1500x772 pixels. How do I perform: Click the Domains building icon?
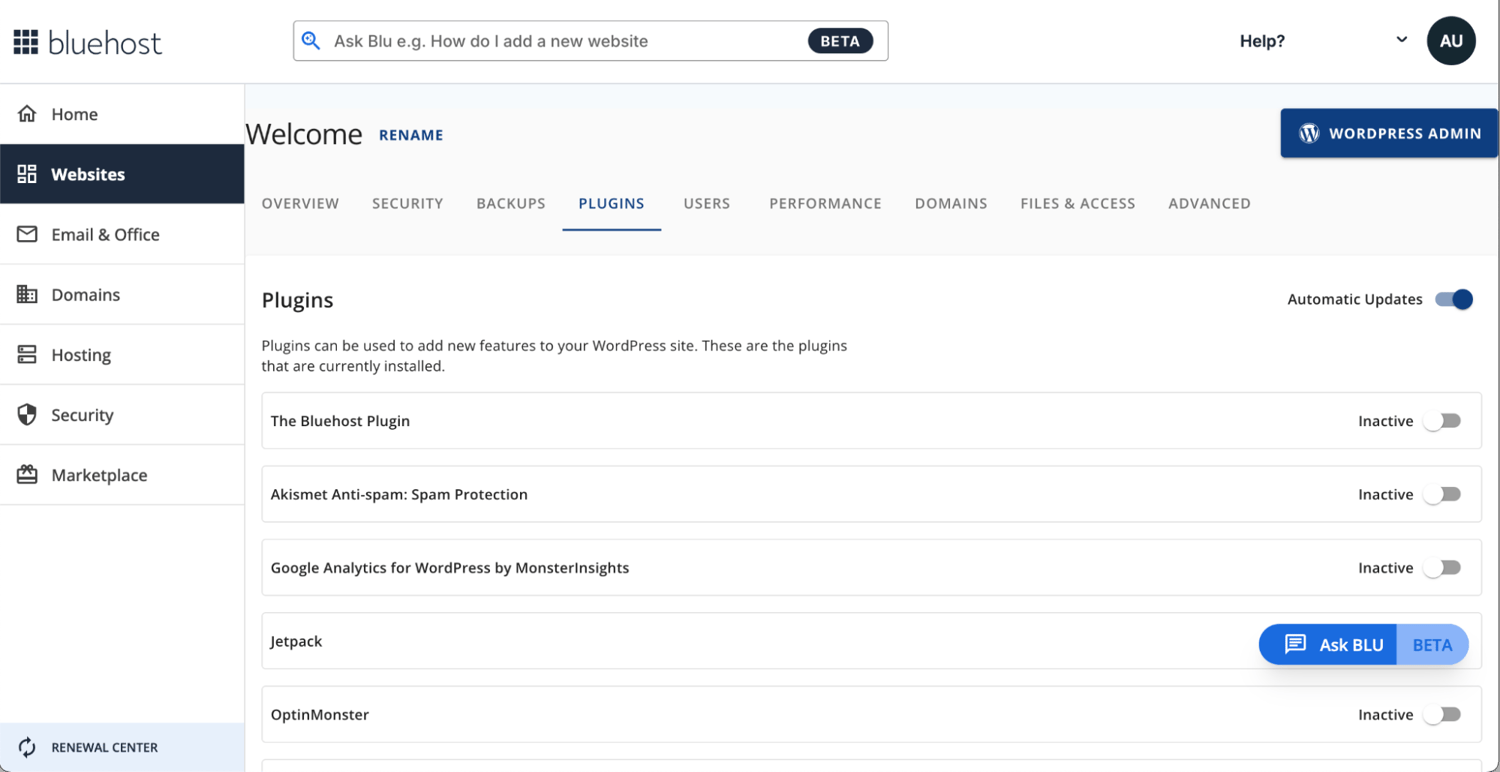click(27, 294)
